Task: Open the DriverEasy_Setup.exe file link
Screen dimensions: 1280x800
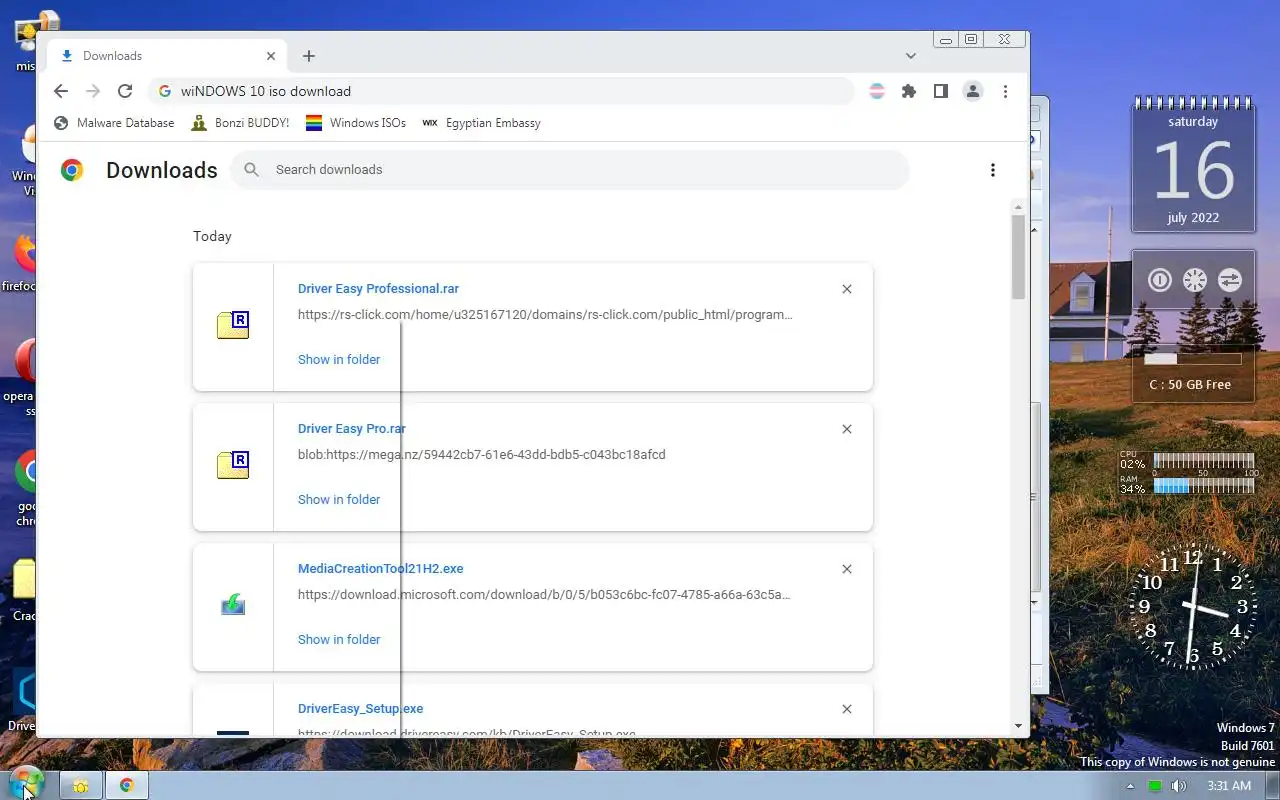Action: [360, 709]
